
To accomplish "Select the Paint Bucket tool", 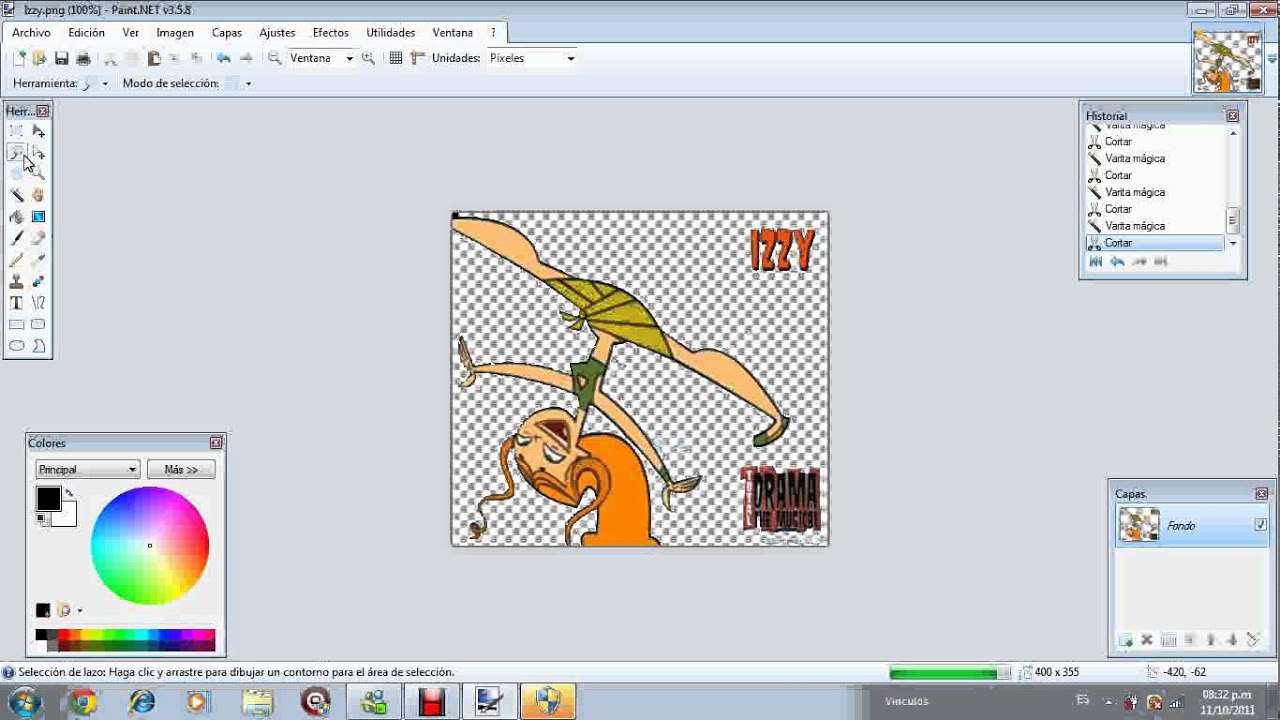I will tap(17, 217).
